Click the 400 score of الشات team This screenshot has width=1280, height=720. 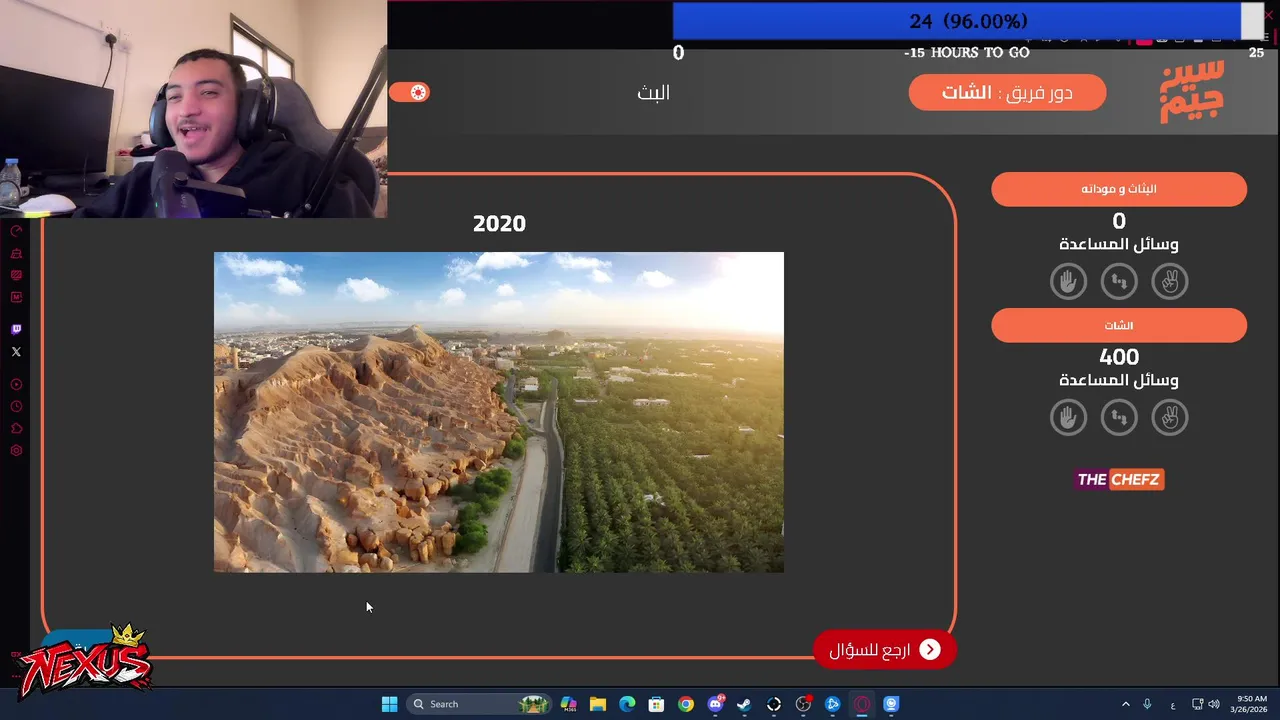1119,357
